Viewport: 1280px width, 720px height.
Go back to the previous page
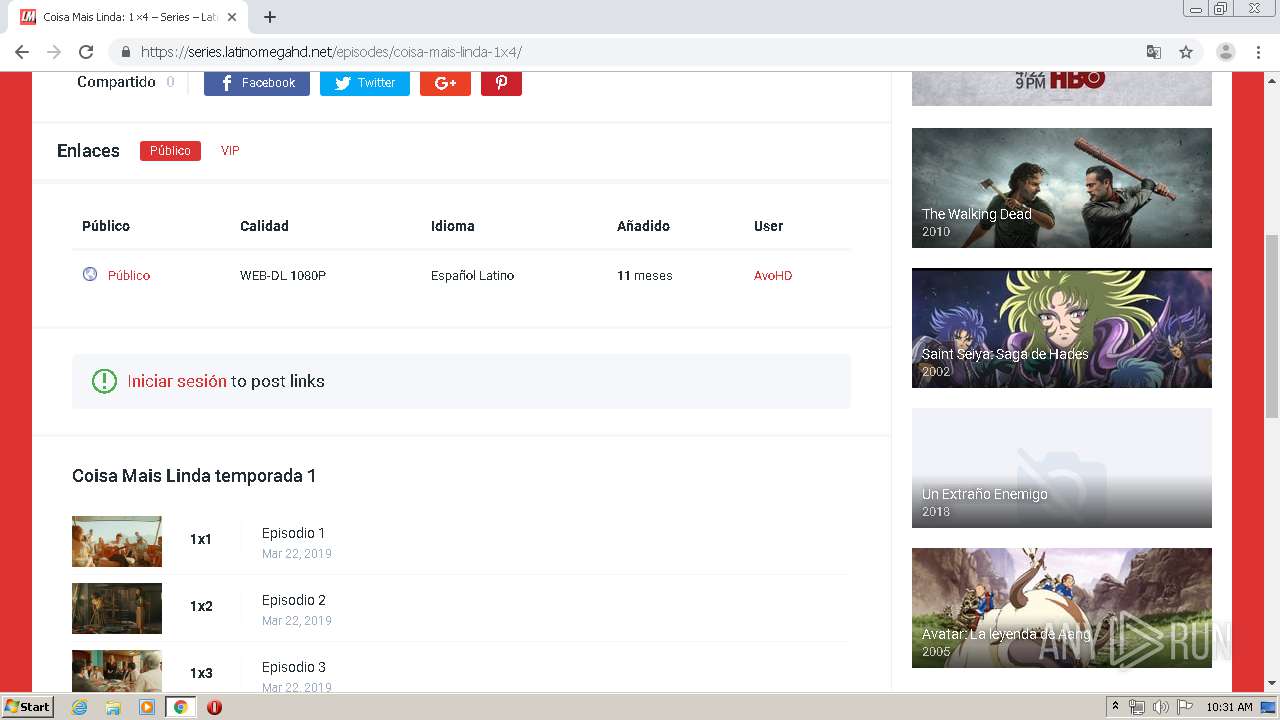coord(22,52)
